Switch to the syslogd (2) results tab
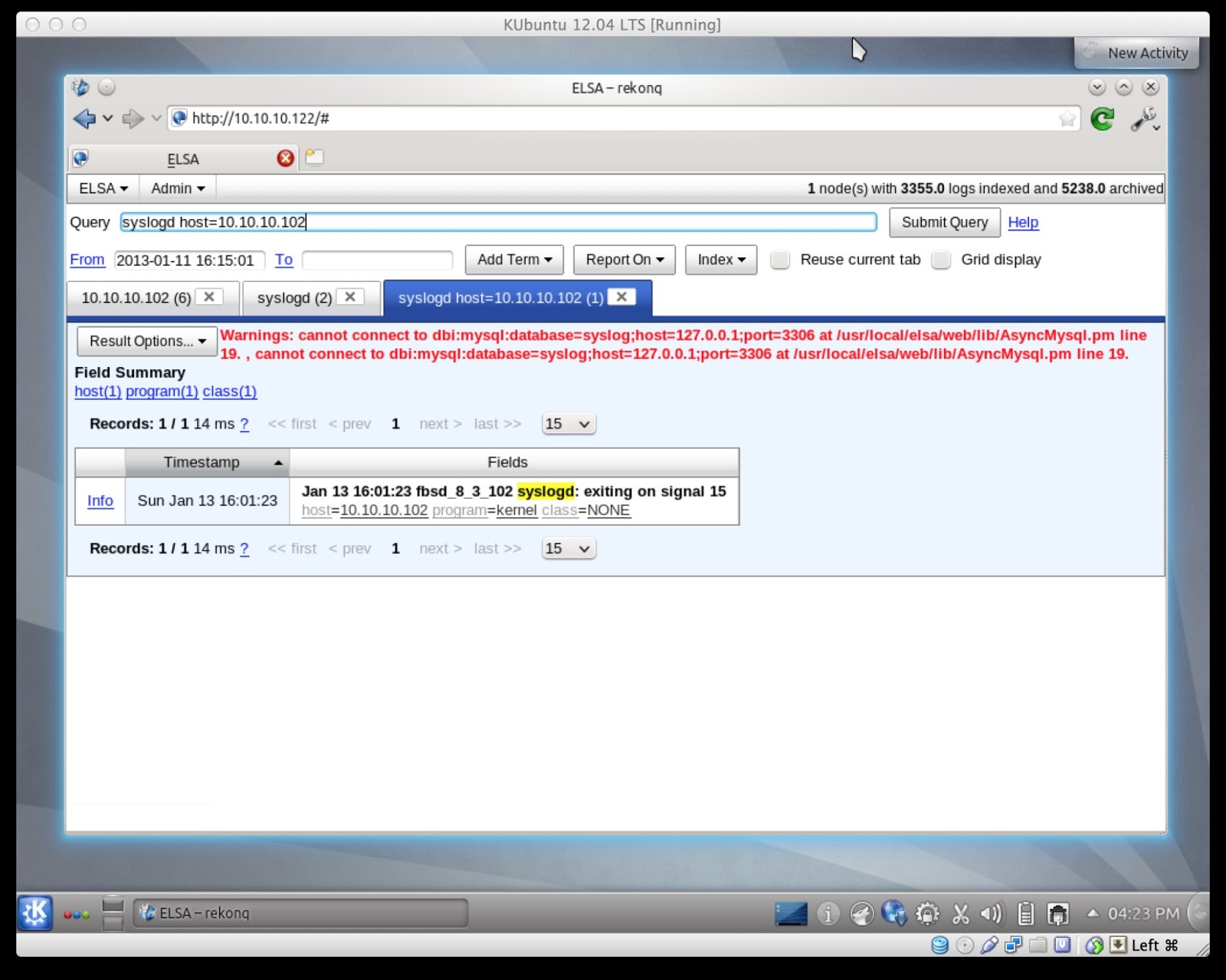The width and height of the screenshot is (1226, 980). pos(294,298)
